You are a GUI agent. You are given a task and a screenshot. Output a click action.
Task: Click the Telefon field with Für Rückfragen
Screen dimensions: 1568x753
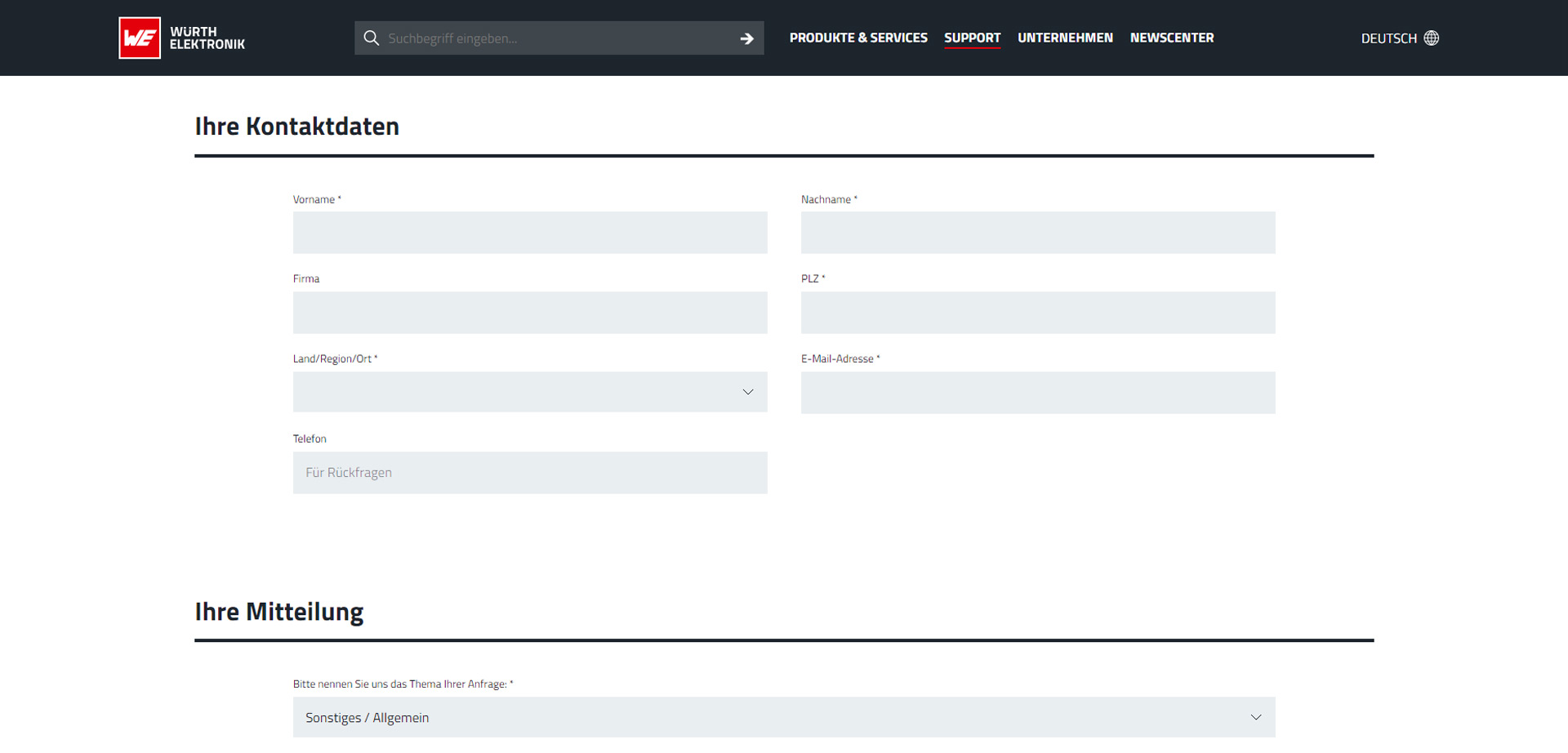[530, 473]
